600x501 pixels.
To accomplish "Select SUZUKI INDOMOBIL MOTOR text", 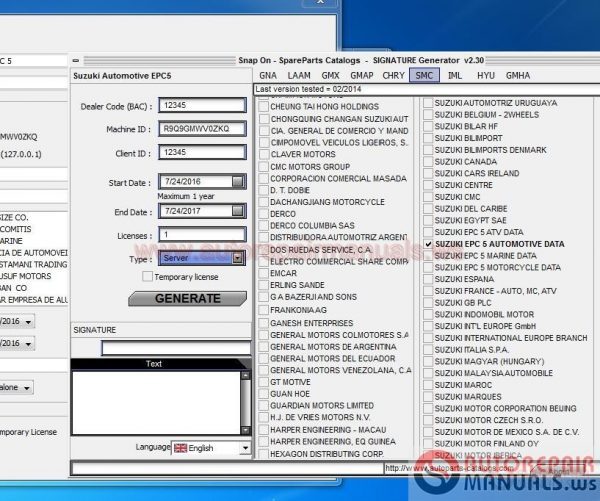I will 484,314.
